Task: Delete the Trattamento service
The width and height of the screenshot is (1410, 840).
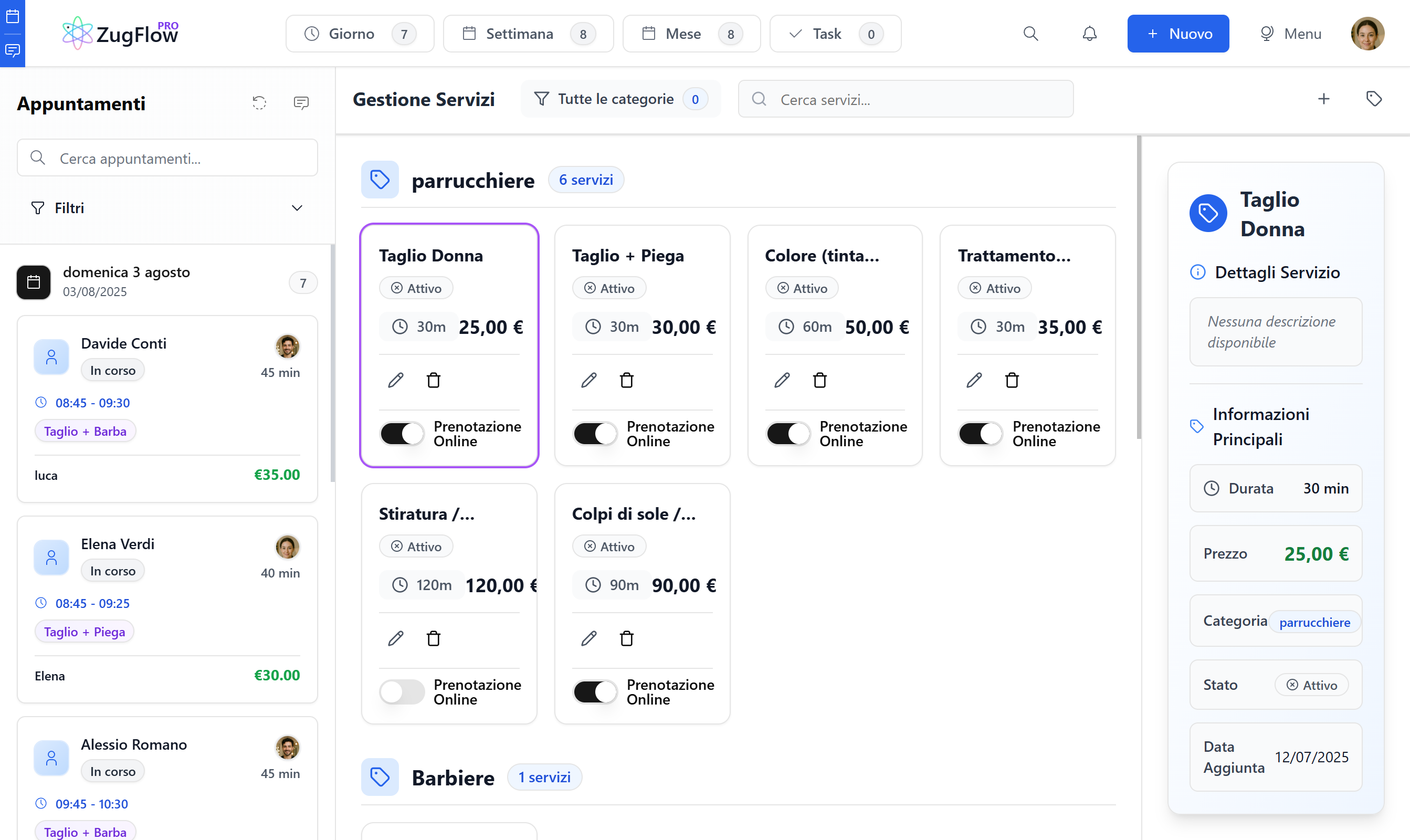Action: [1012, 380]
